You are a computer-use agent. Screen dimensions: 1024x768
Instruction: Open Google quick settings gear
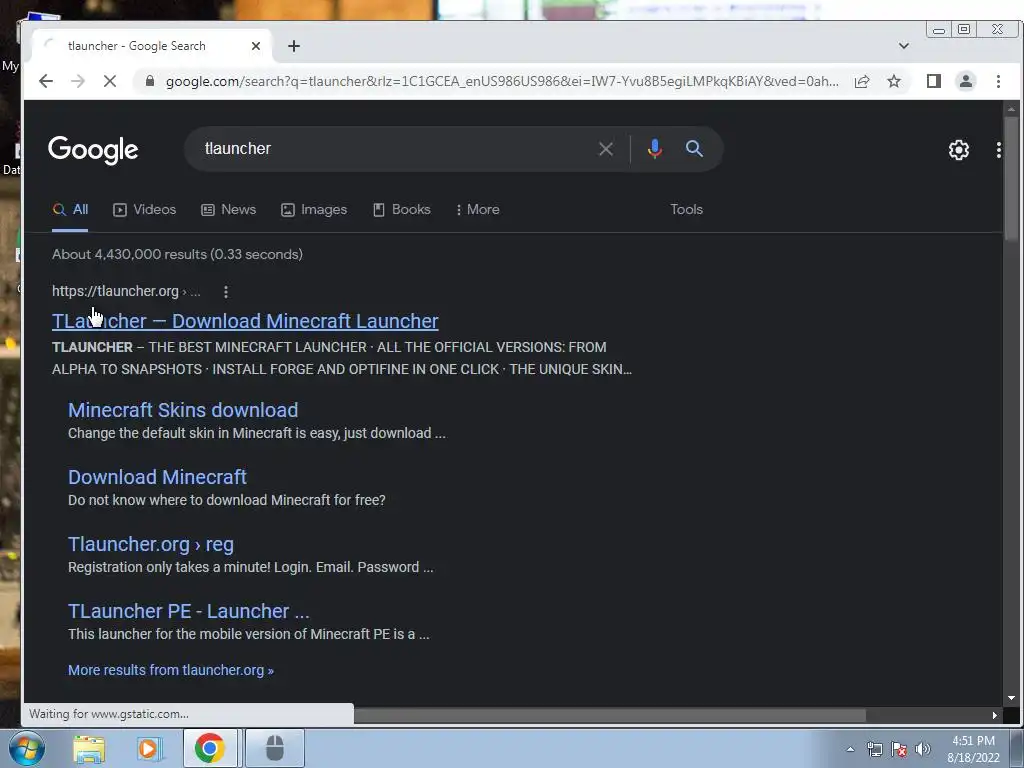coord(959,150)
